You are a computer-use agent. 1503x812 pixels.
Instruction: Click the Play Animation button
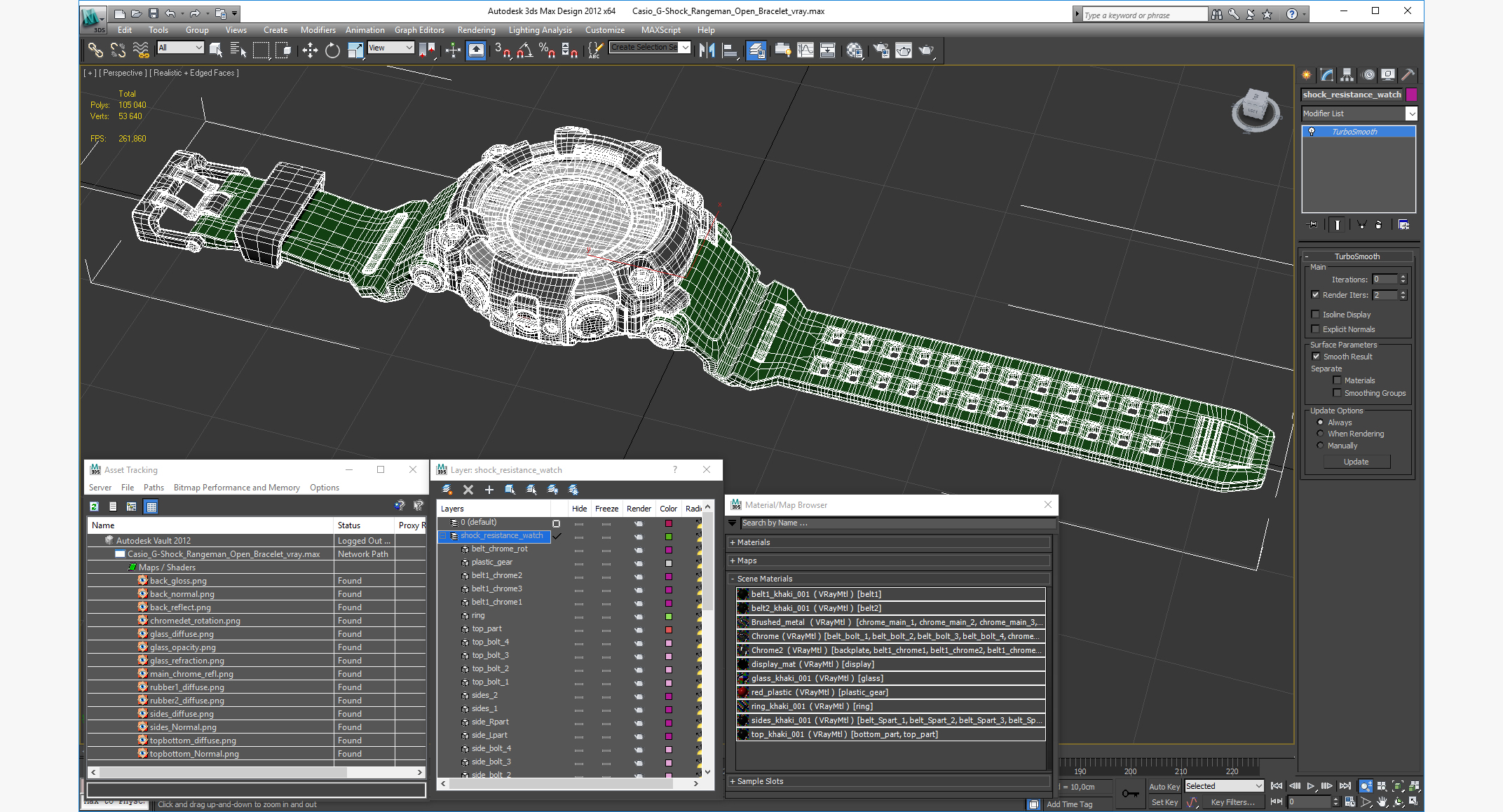[x=1311, y=786]
